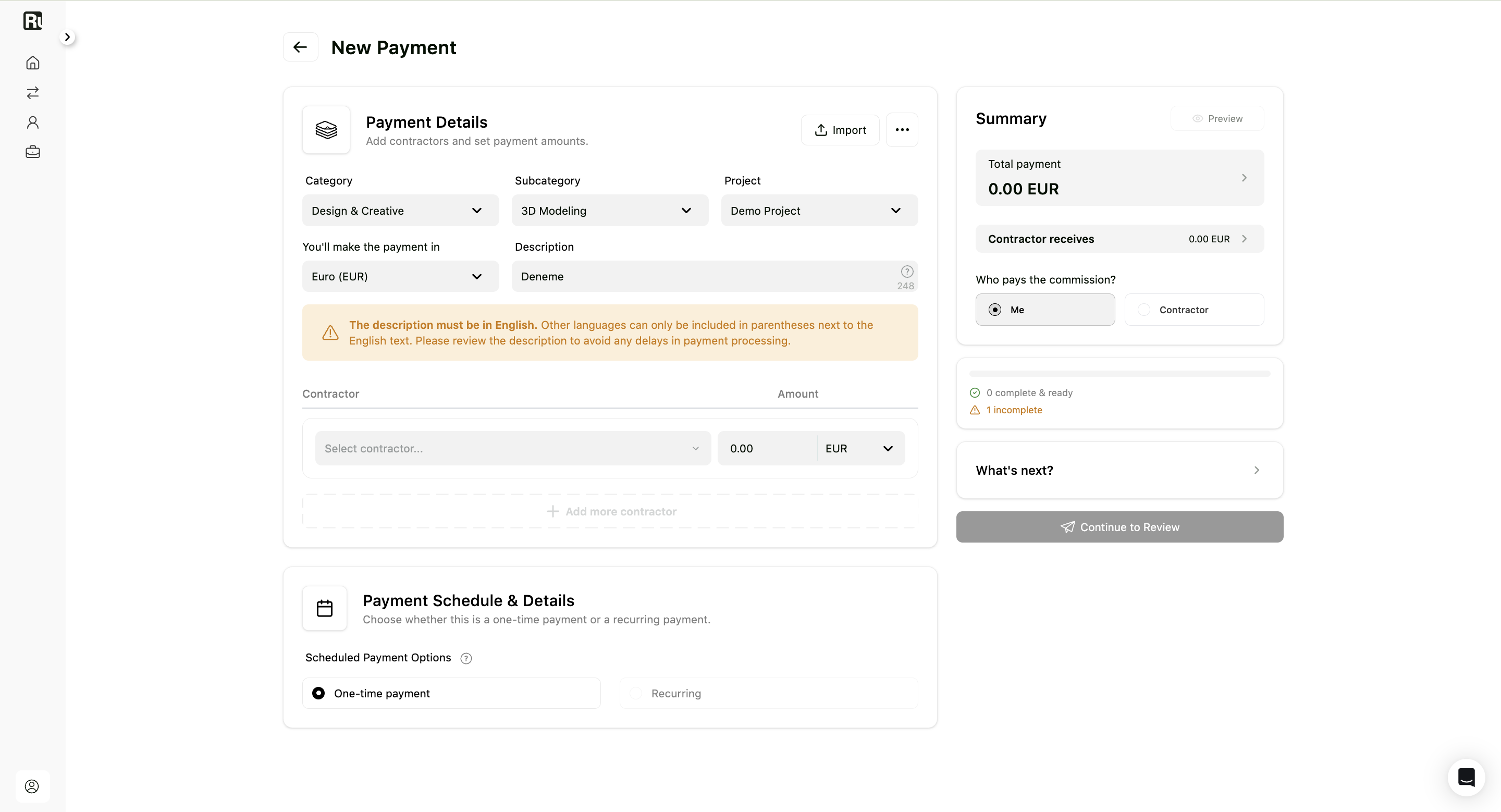Open the account profile icon at sidebar bottom
The height and width of the screenshot is (812, 1501).
pyautogui.click(x=32, y=786)
